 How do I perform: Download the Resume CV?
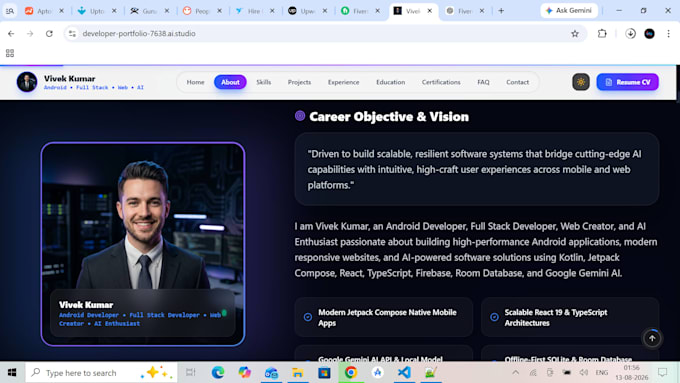click(x=627, y=82)
